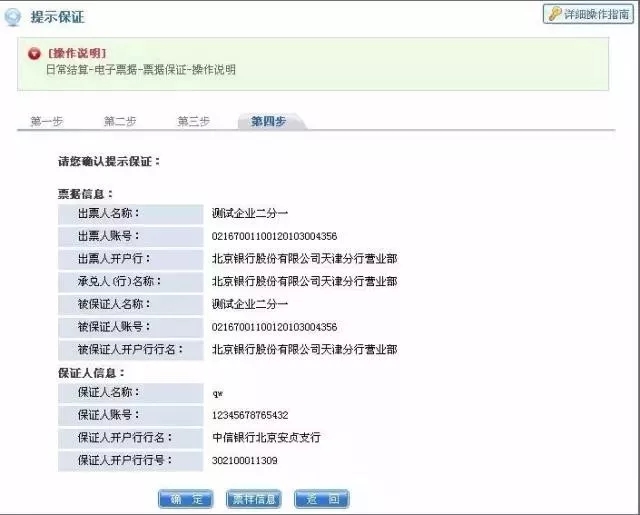Viewport: 640px width, 515px height.
Task: Click 日常结算-电子票据-票据保证-操作说明 text
Action: click(141, 69)
